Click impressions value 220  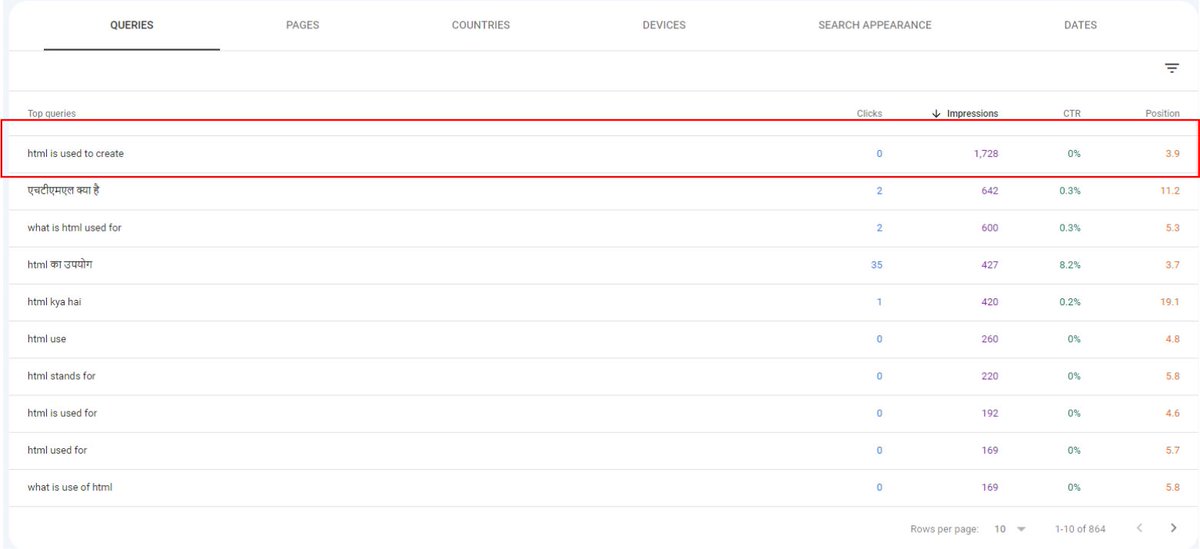[990, 376]
